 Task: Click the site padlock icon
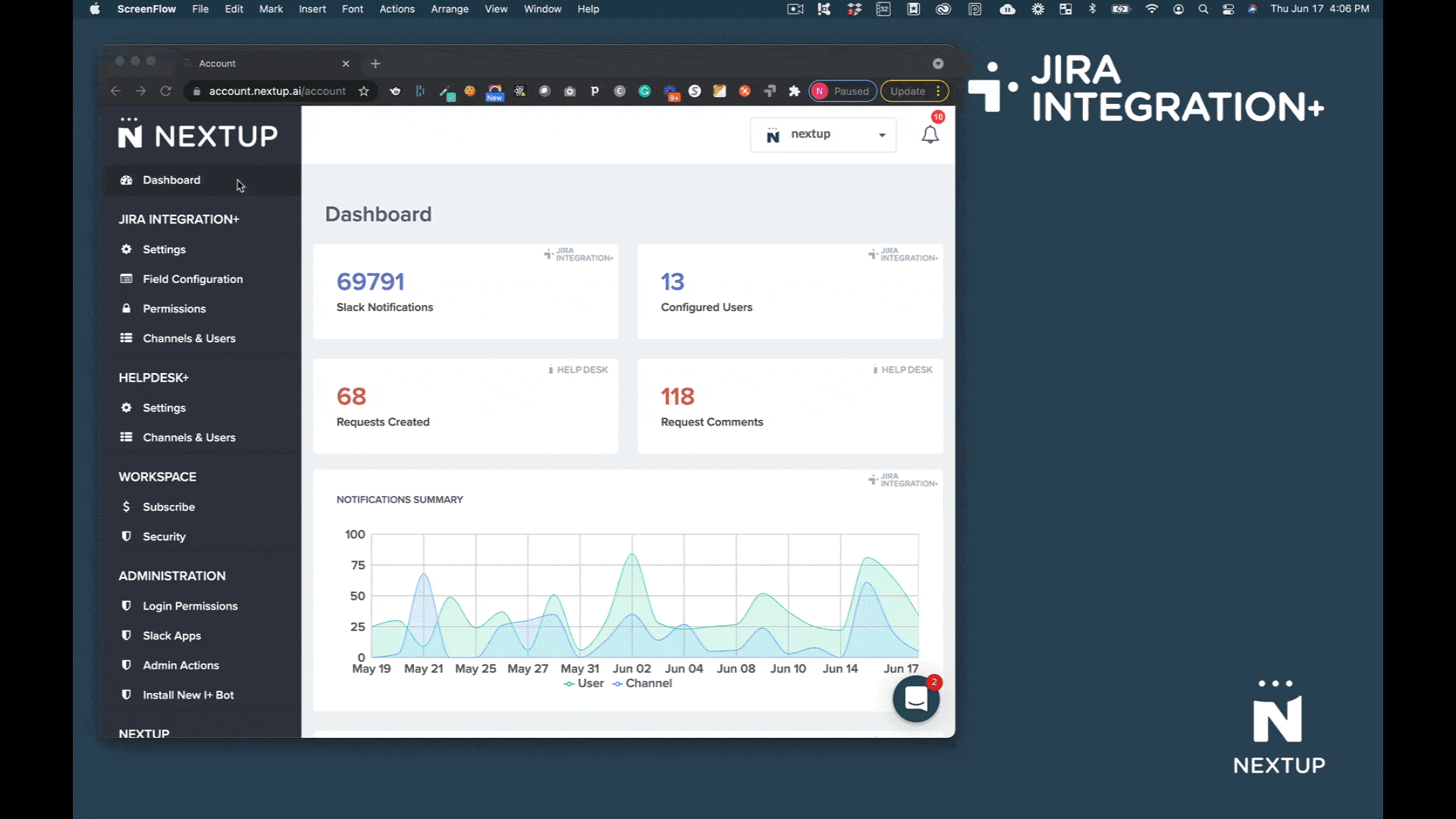click(x=196, y=91)
